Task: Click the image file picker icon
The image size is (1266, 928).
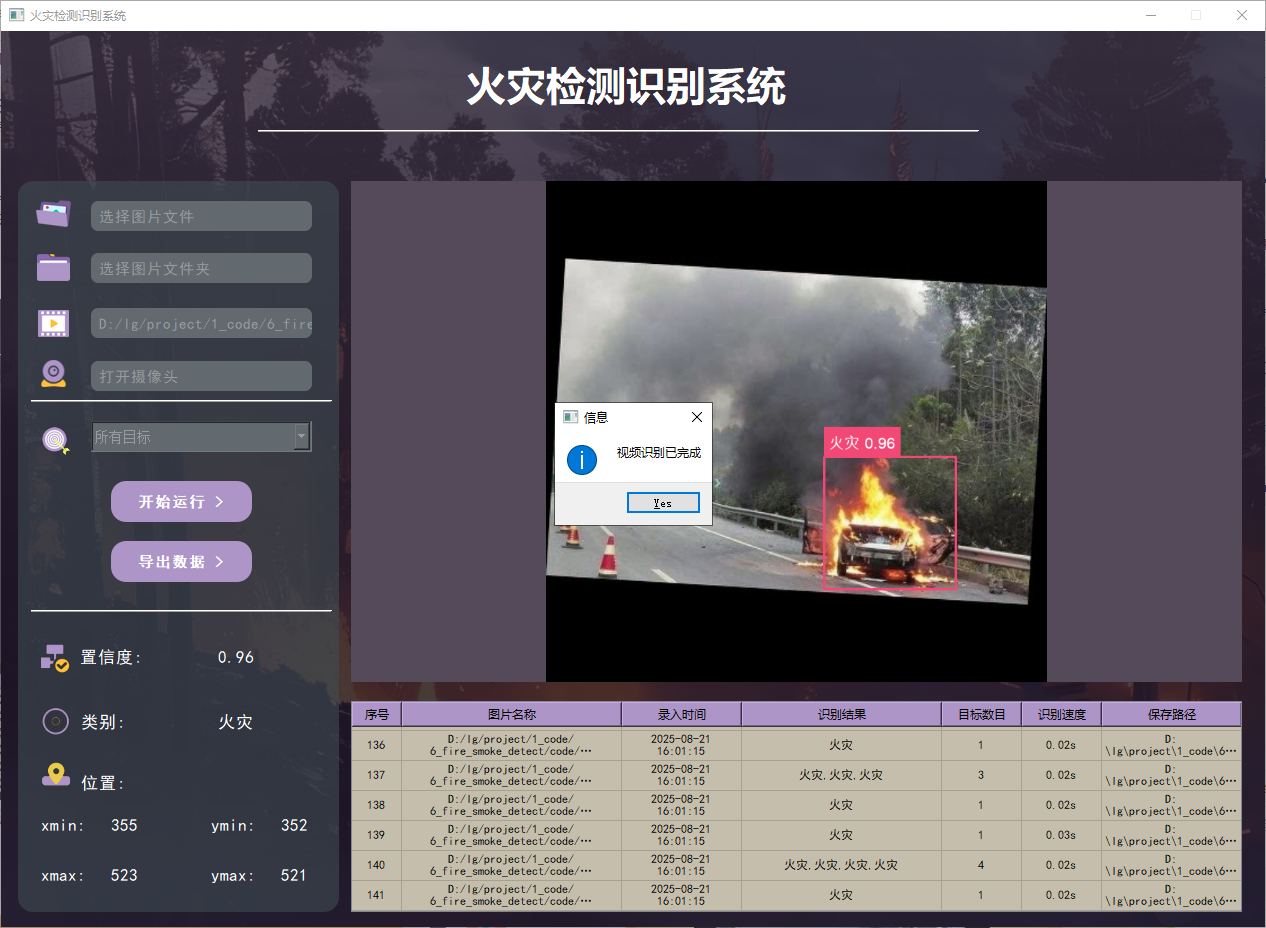Action: click(x=54, y=214)
